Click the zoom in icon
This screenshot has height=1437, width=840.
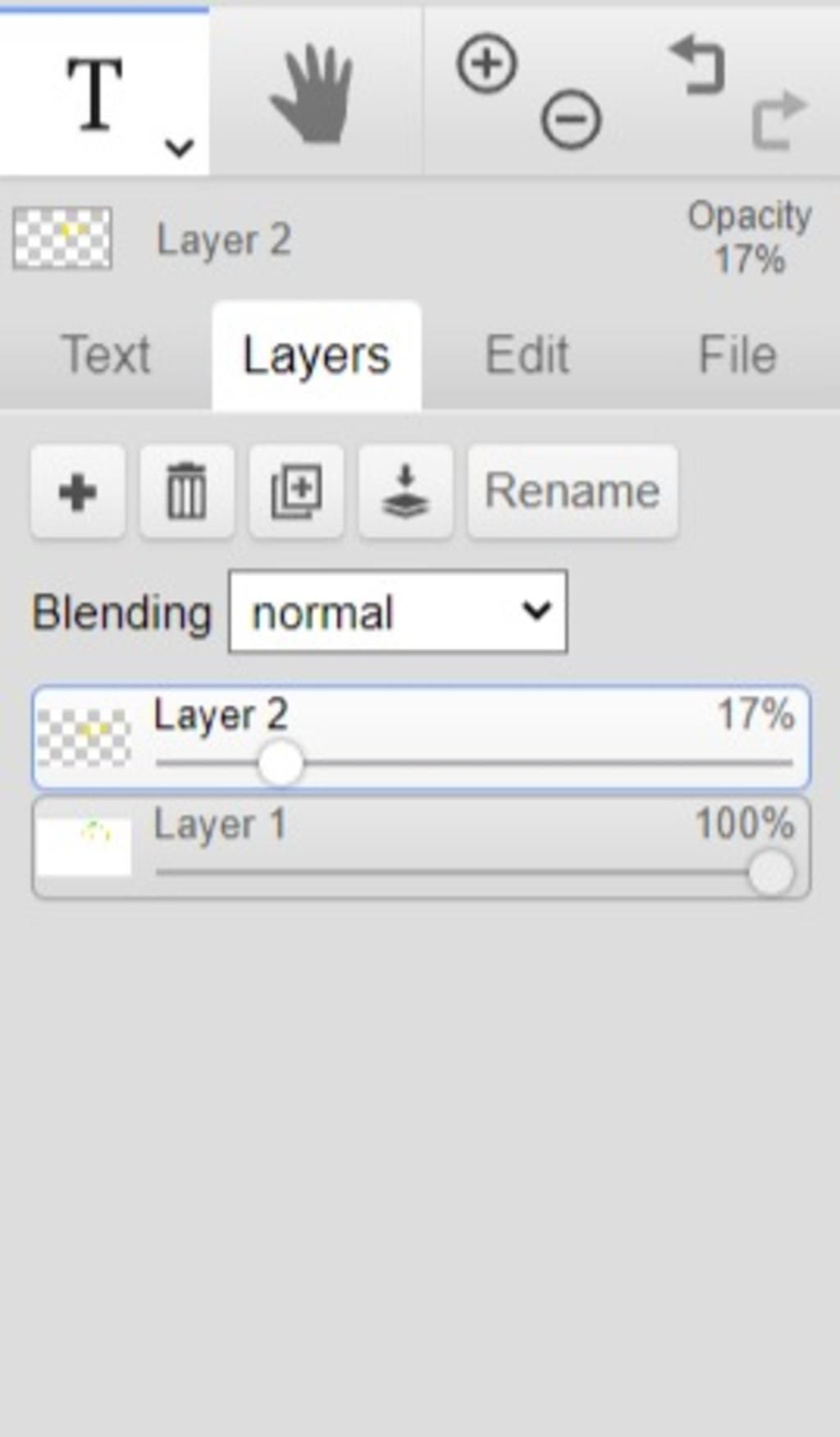point(486,64)
